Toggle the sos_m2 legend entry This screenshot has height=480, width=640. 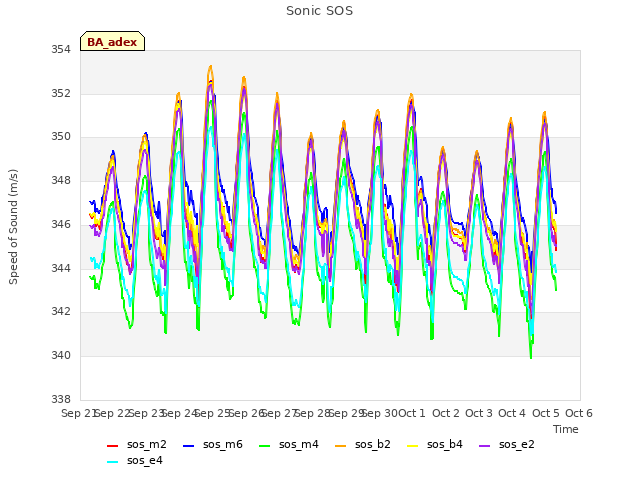point(137,444)
